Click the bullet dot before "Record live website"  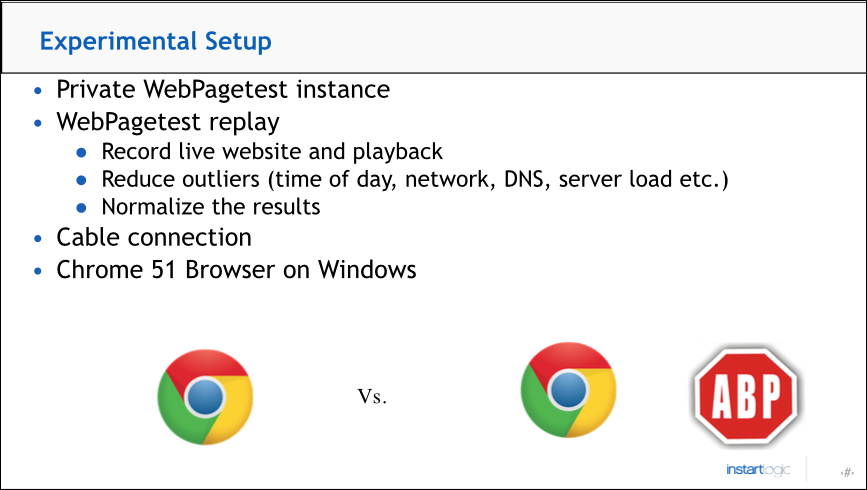coord(81,152)
